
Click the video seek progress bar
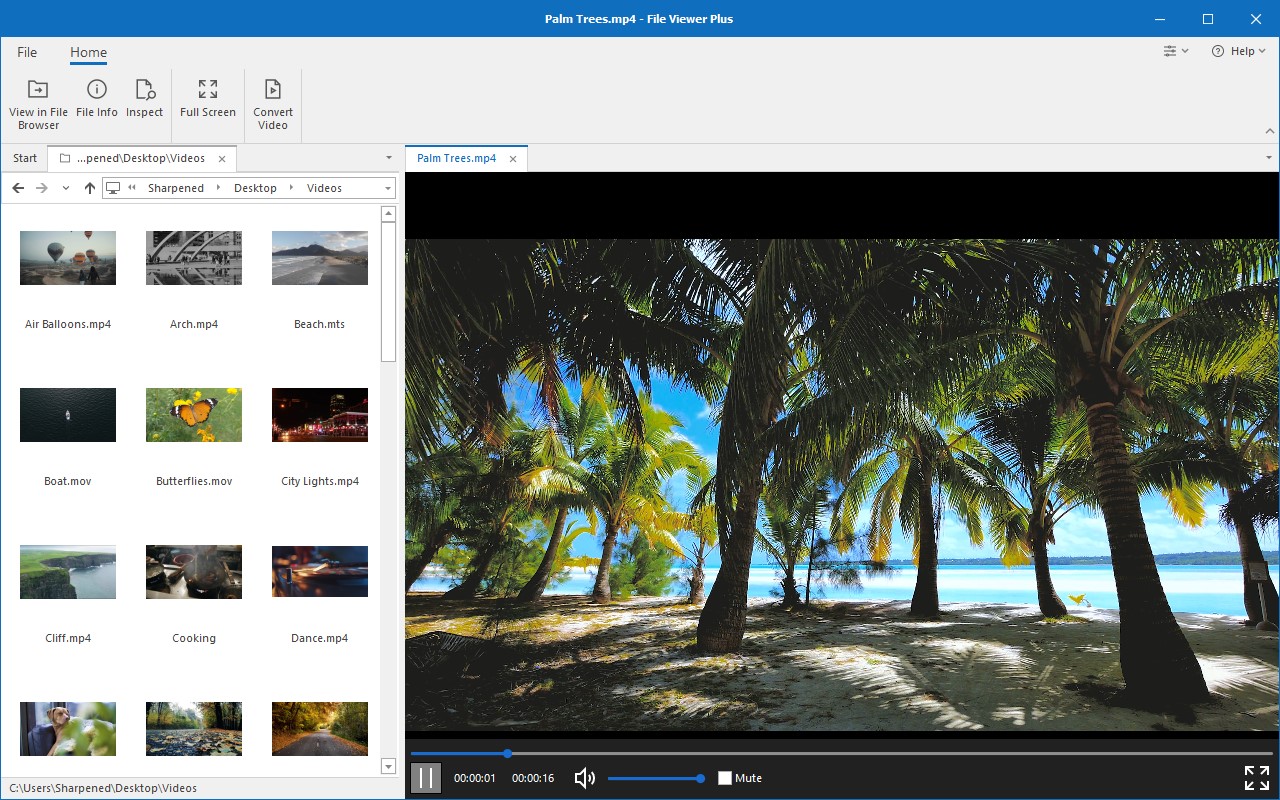[840, 753]
